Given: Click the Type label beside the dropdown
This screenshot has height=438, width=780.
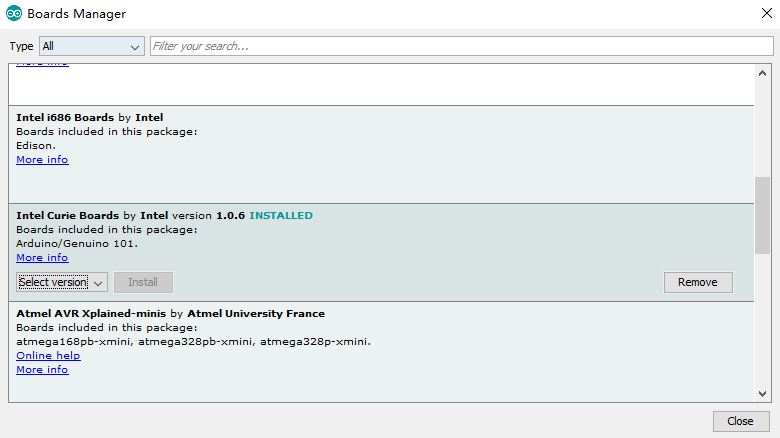Looking at the screenshot, I should pyautogui.click(x=21, y=46).
